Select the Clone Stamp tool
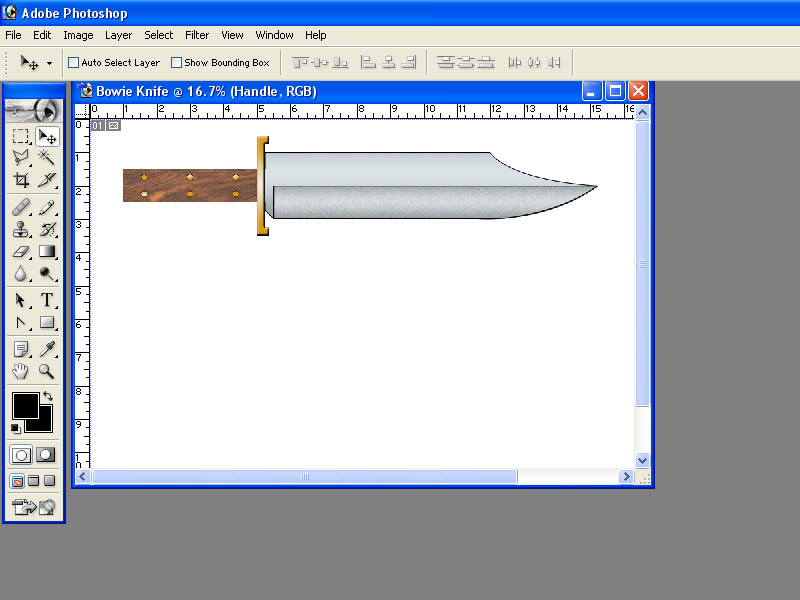800x600 pixels. pos(21,230)
